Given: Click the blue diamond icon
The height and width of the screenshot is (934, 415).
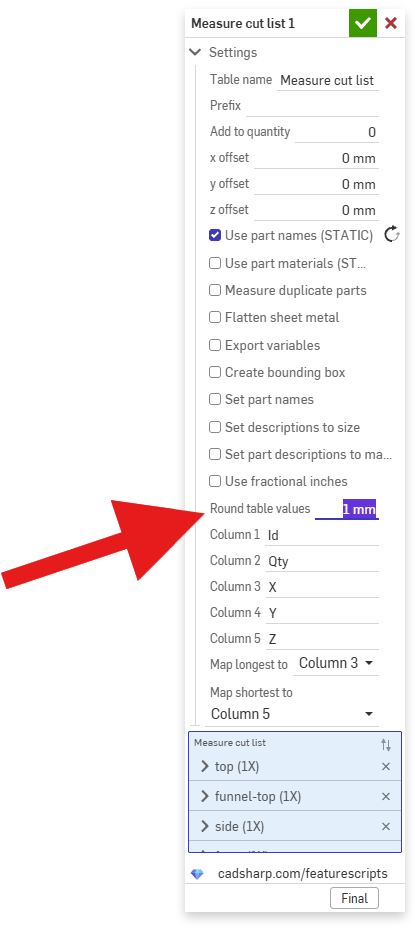Looking at the screenshot, I should [197, 874].
